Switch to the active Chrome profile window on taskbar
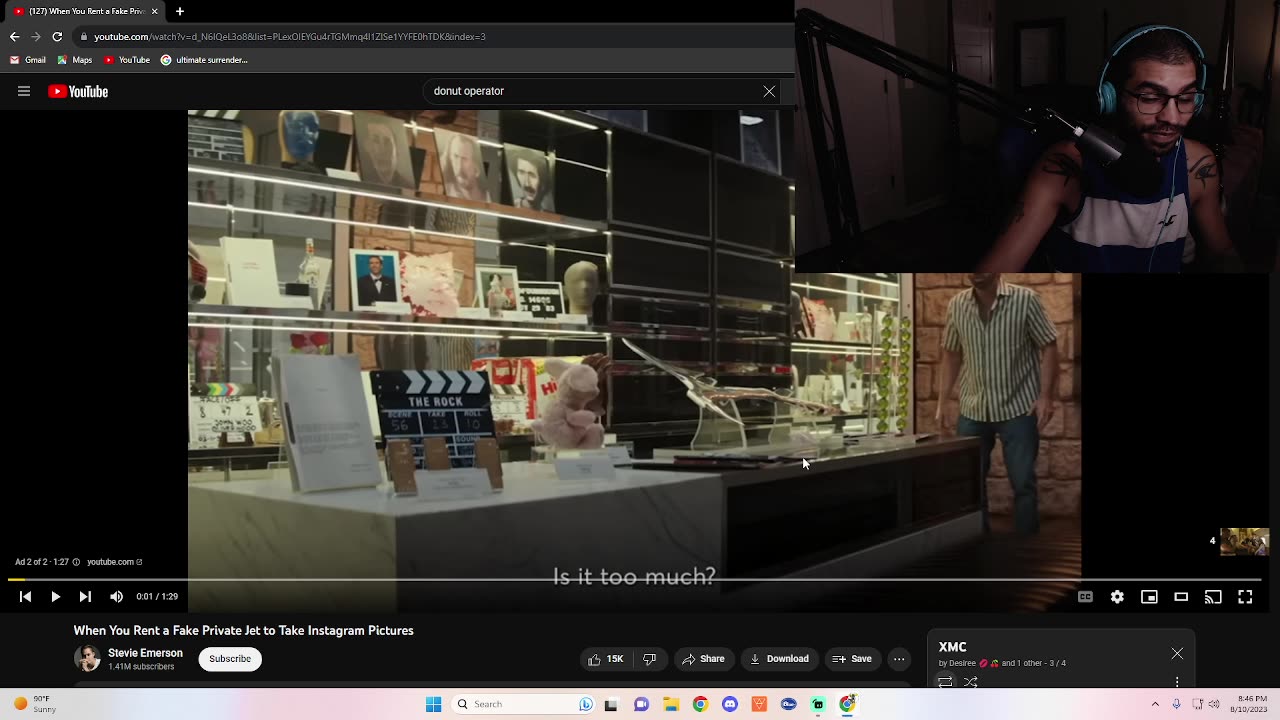 848,704
